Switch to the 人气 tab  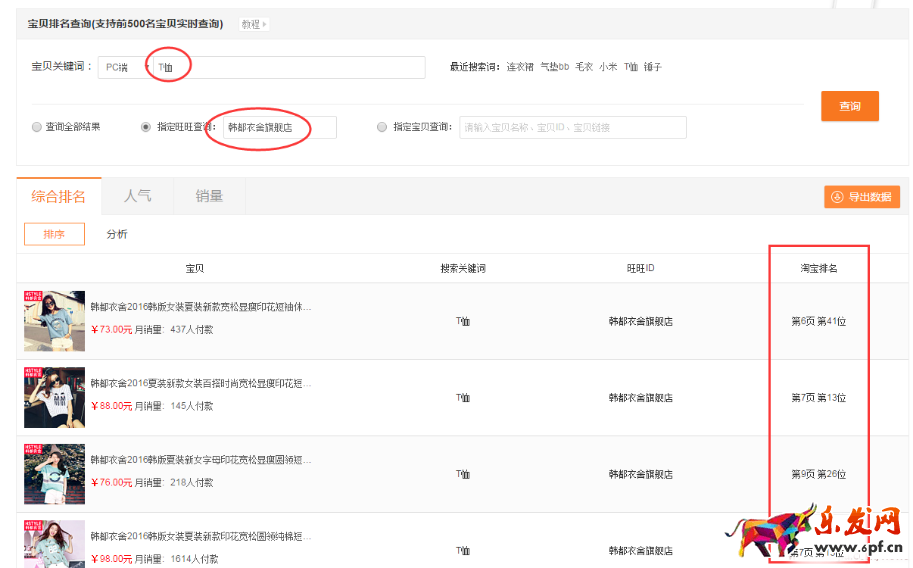tap(137, 196)
